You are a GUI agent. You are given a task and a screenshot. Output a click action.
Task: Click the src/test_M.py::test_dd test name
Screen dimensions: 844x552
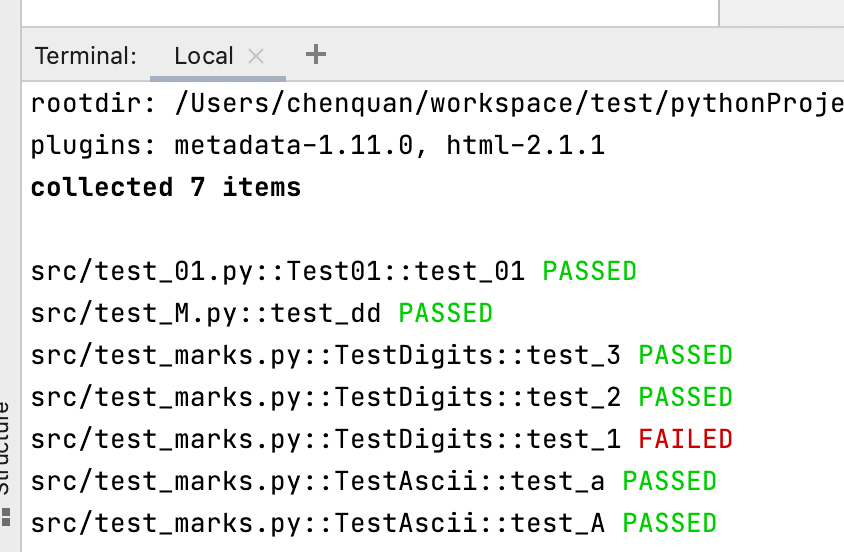(206, 313)
